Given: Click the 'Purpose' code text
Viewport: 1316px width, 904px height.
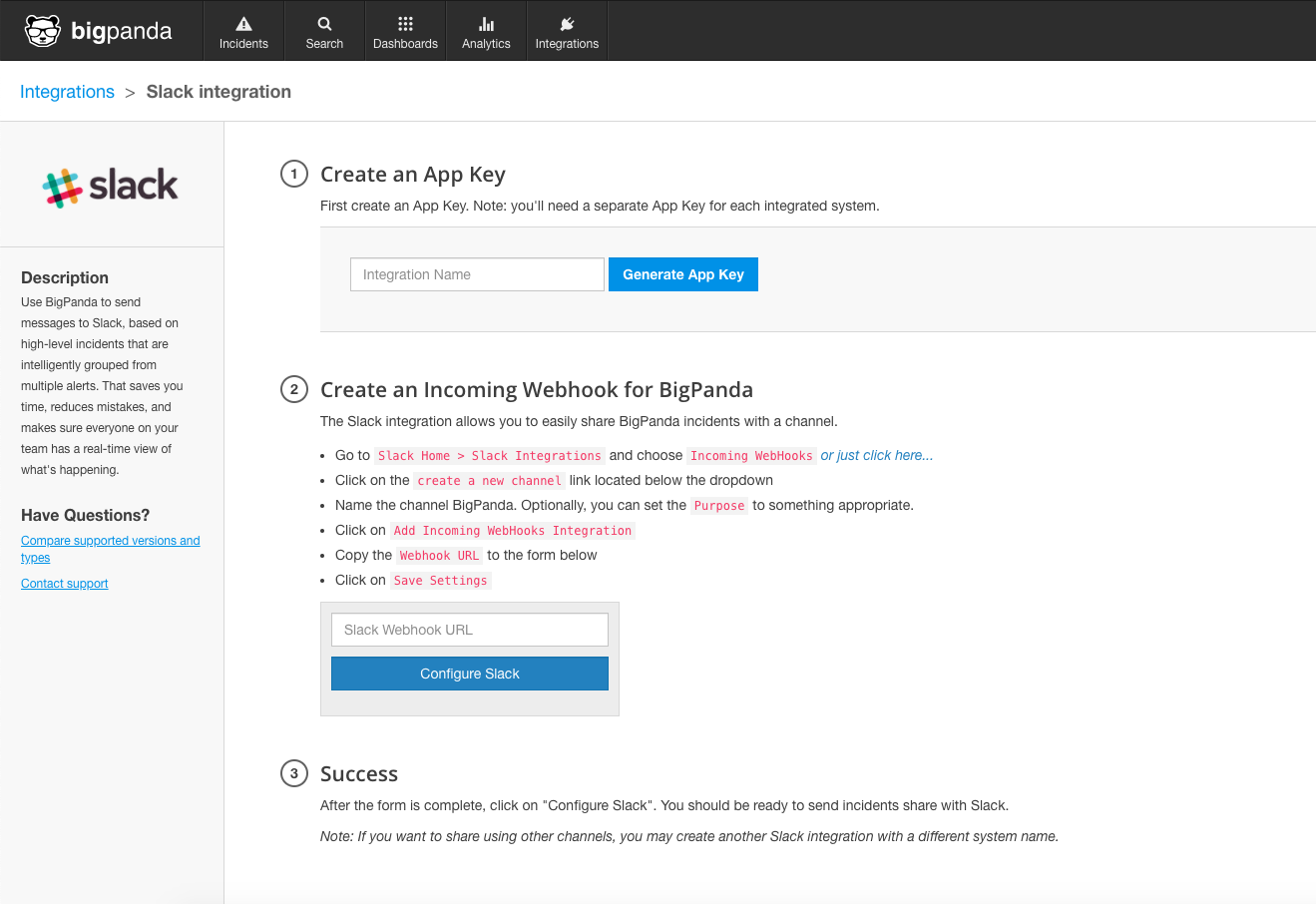Looking at the screenshot, I should [719, 506].
